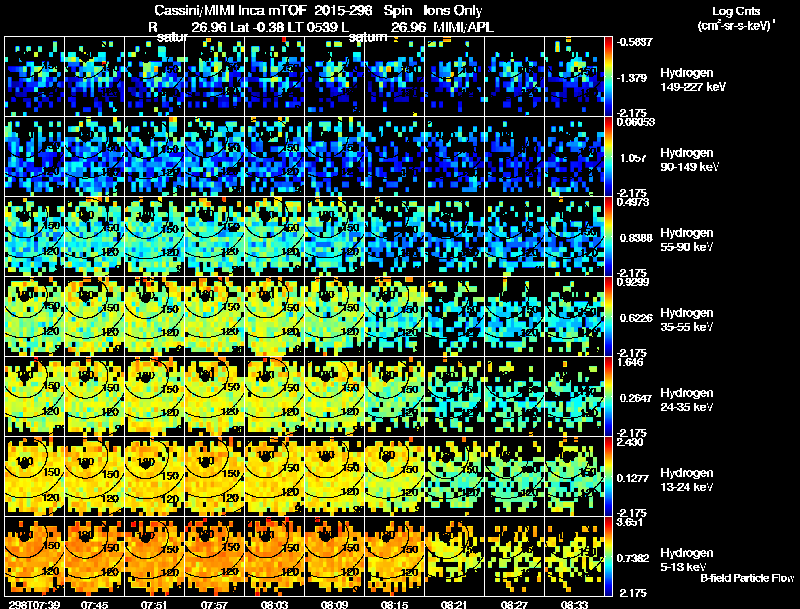Click the '0.4973' colorbar value
The width and height of the screenshot is (800, 609).
633,202
